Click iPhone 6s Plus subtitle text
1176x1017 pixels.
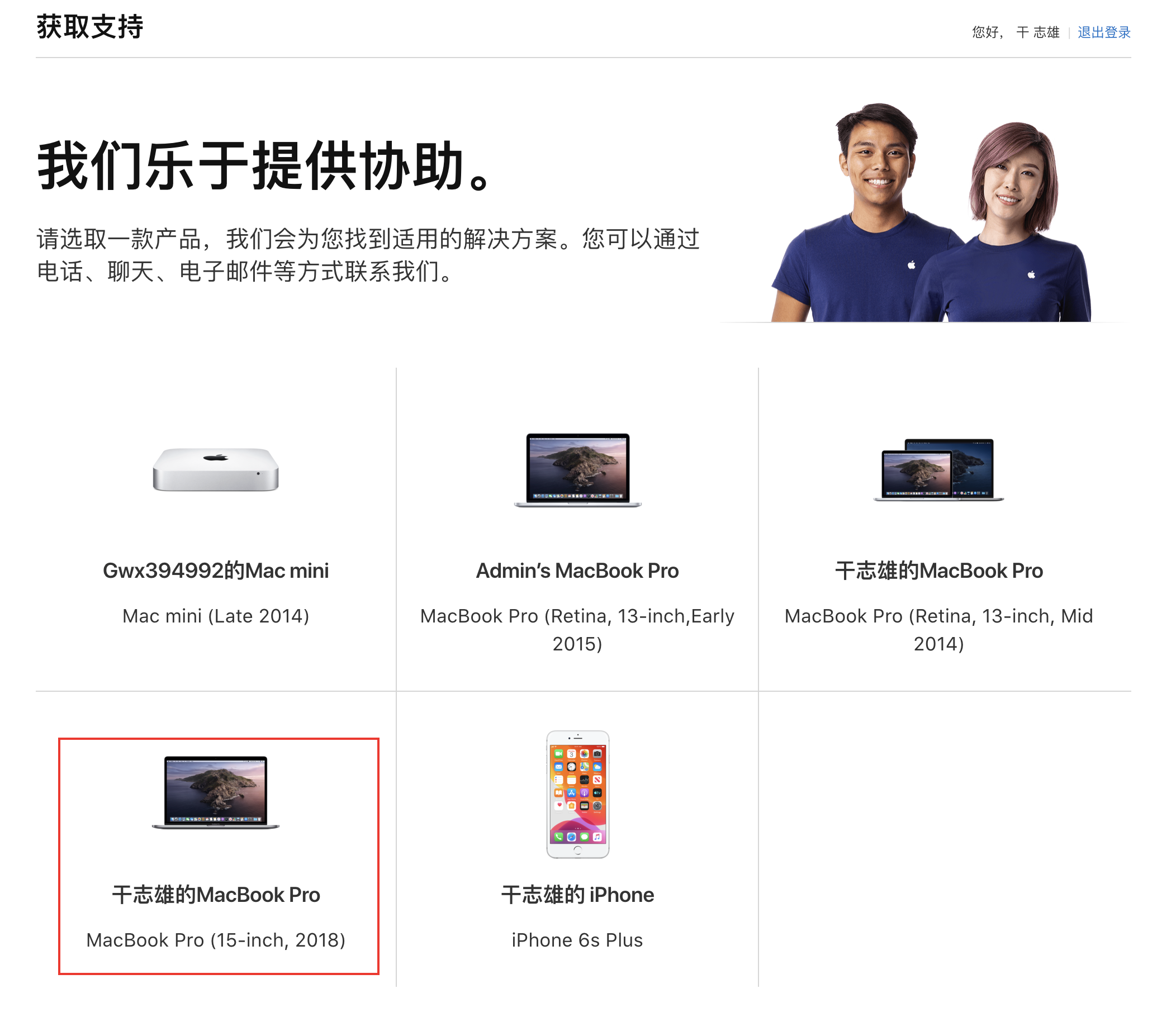coord(577,940)
